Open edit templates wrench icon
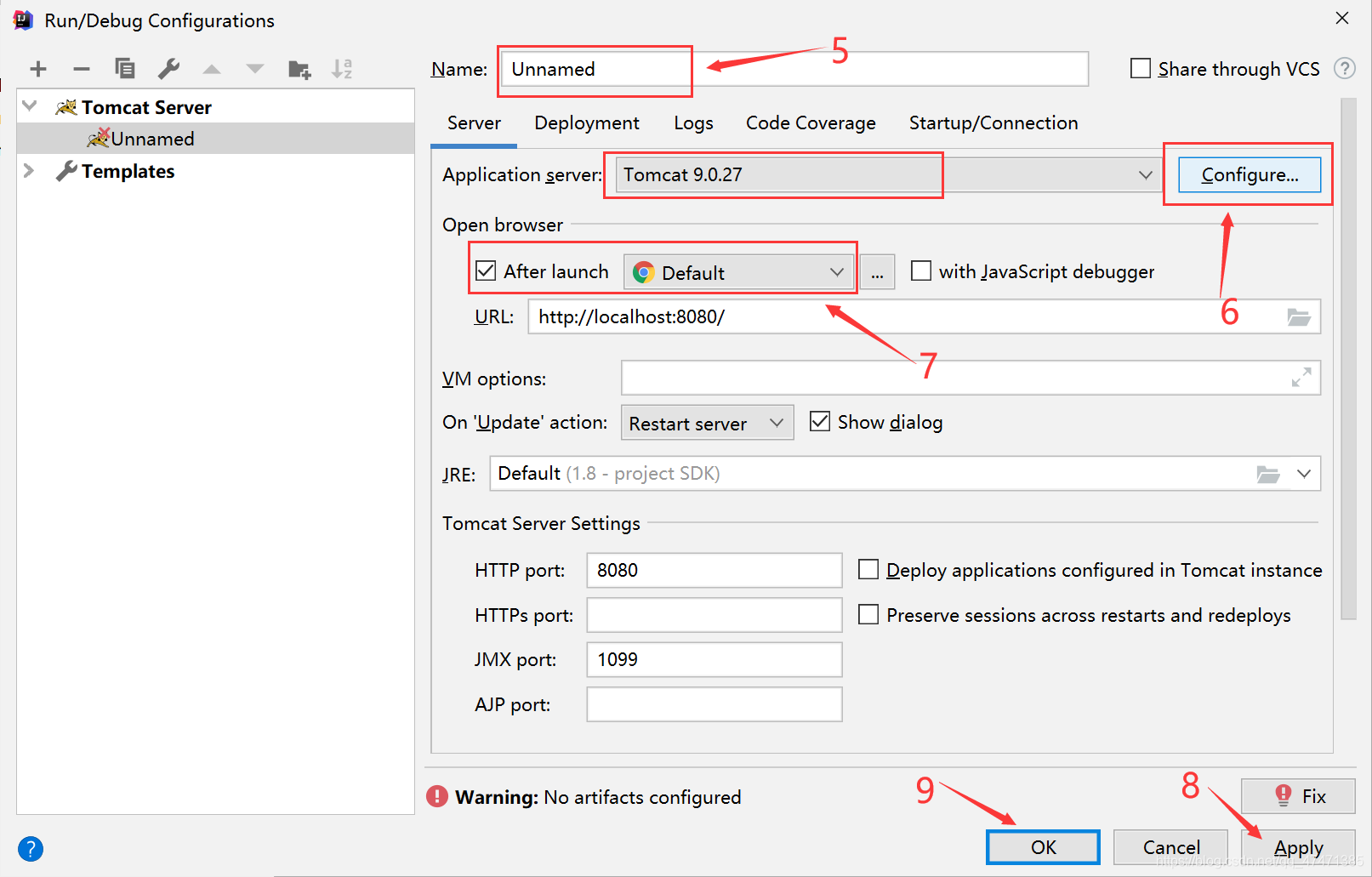This screenshot has height=877, width=1372. coord(168,69)
